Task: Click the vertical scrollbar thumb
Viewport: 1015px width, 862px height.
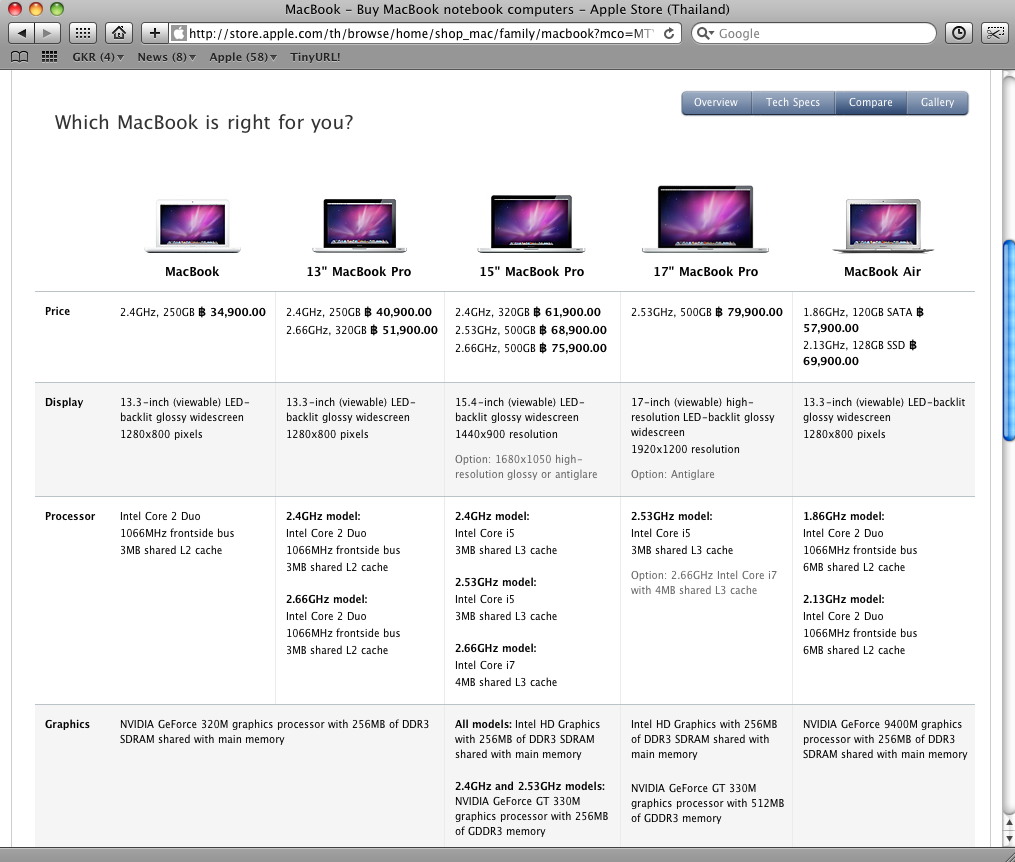Action: (1009, 340)
